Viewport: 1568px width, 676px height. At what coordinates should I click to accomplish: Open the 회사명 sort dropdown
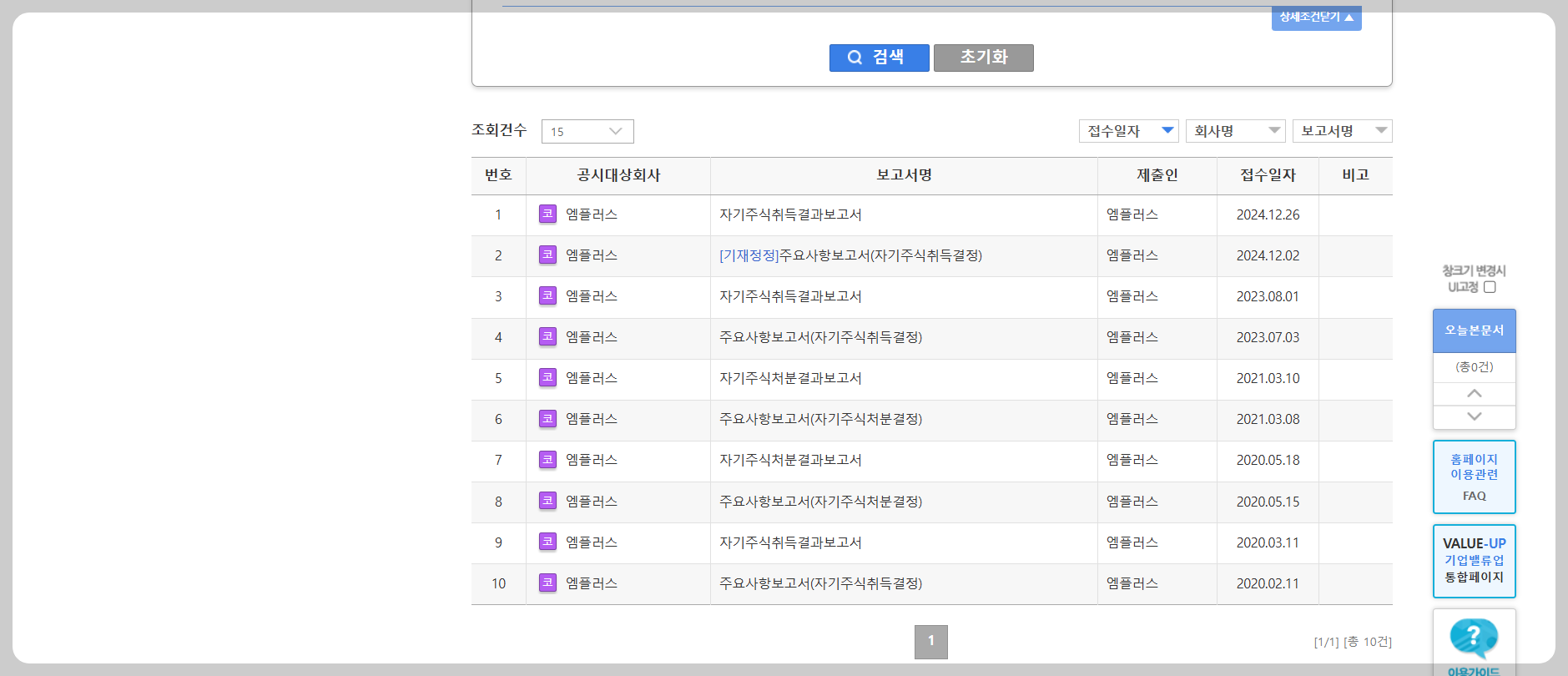[1235, 131]
